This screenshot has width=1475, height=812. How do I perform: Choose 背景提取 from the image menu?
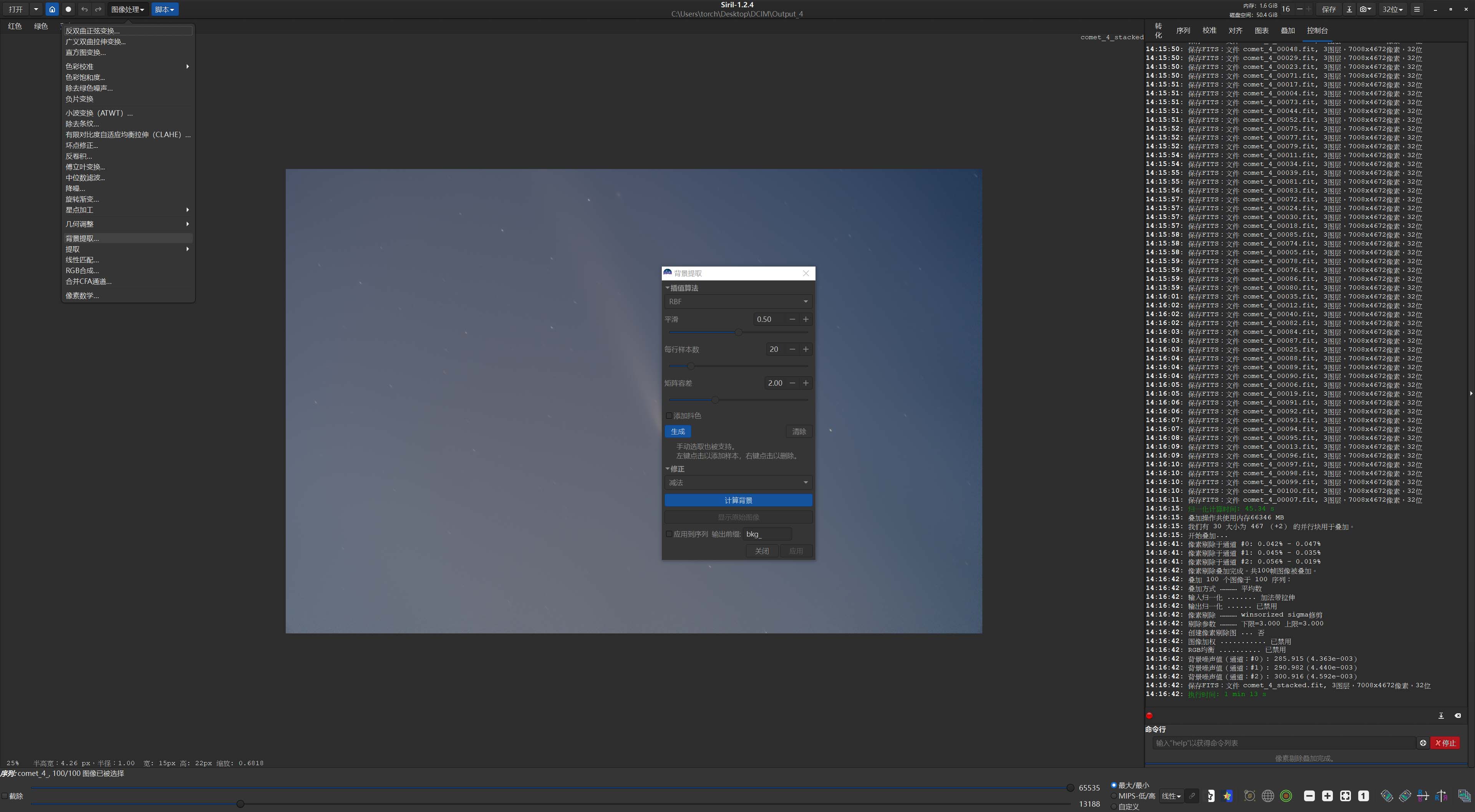[x=127, y=238]
